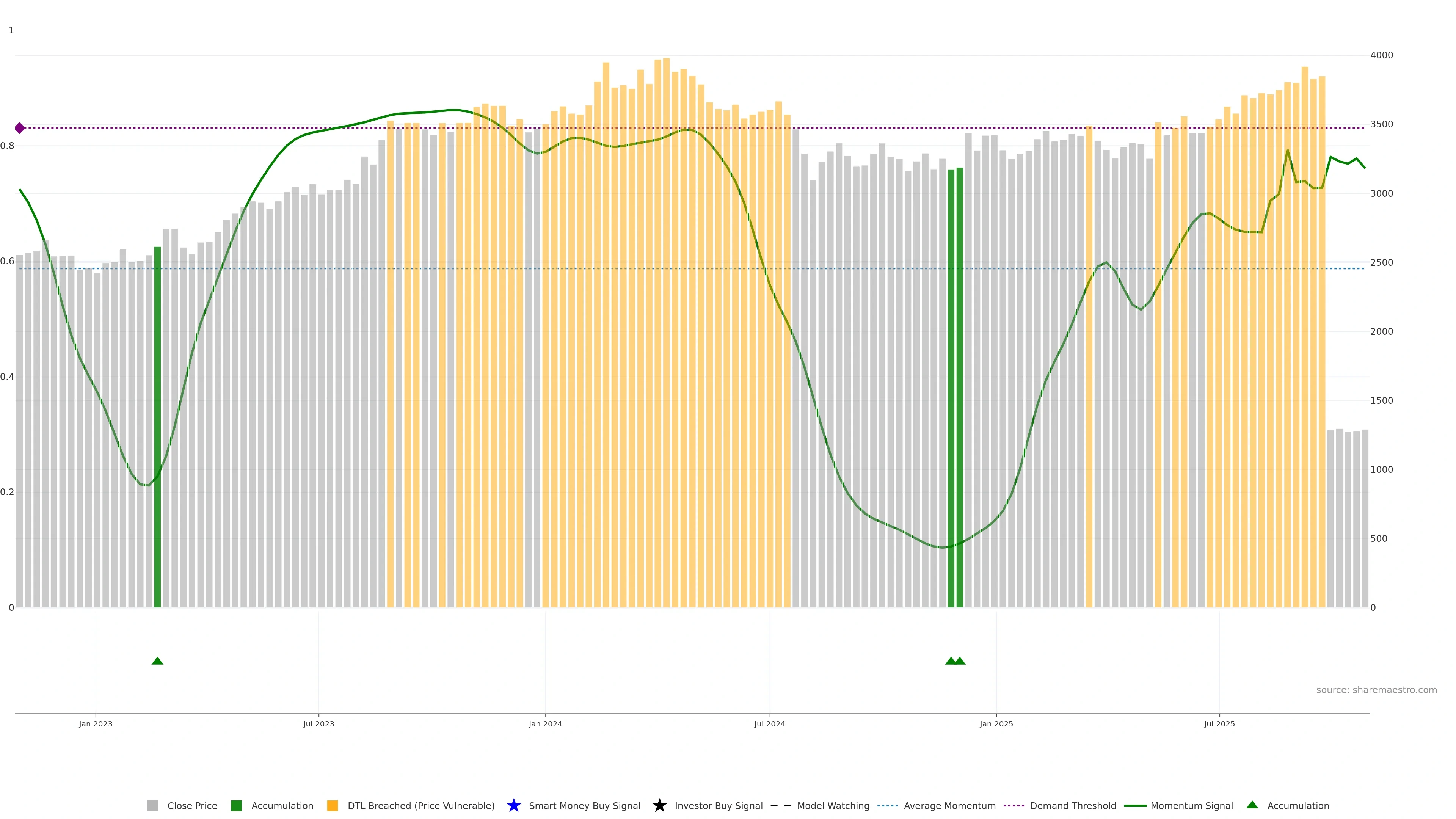Click the Jan 2024 x-axis label

pos(546,723)
